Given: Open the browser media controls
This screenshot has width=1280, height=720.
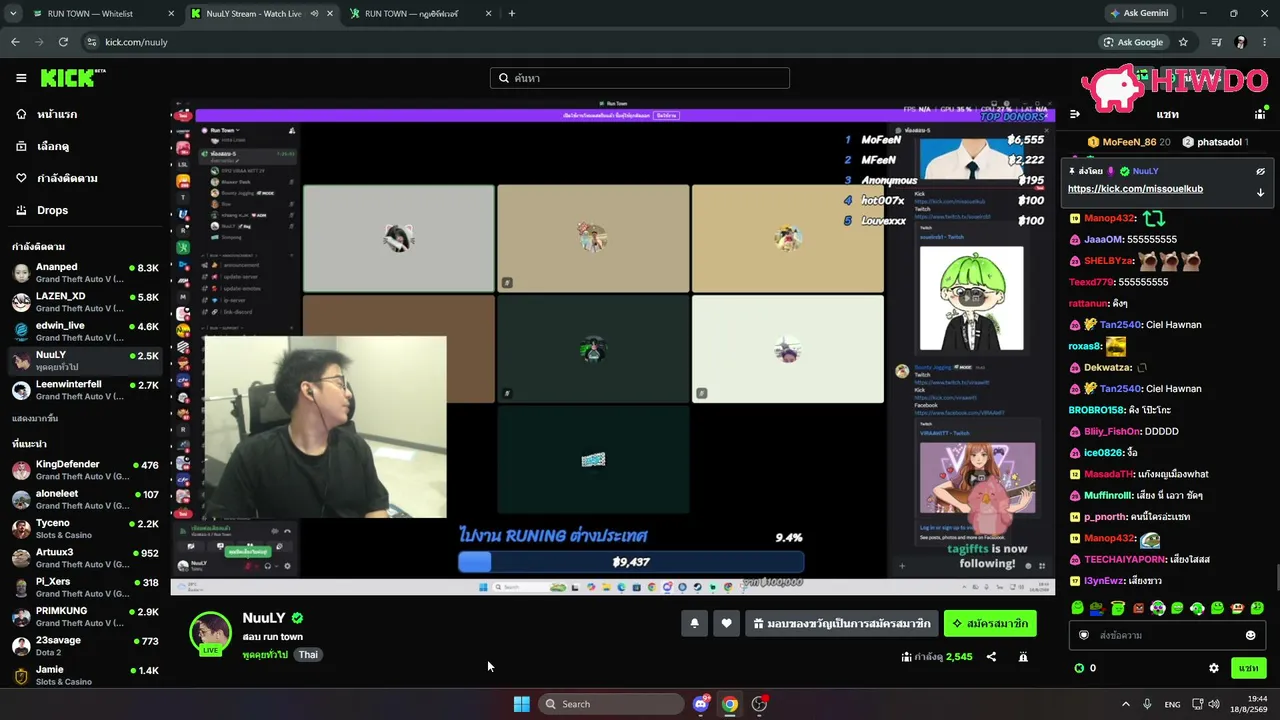Looking at the screenshot, I should tap(1216, 42).
